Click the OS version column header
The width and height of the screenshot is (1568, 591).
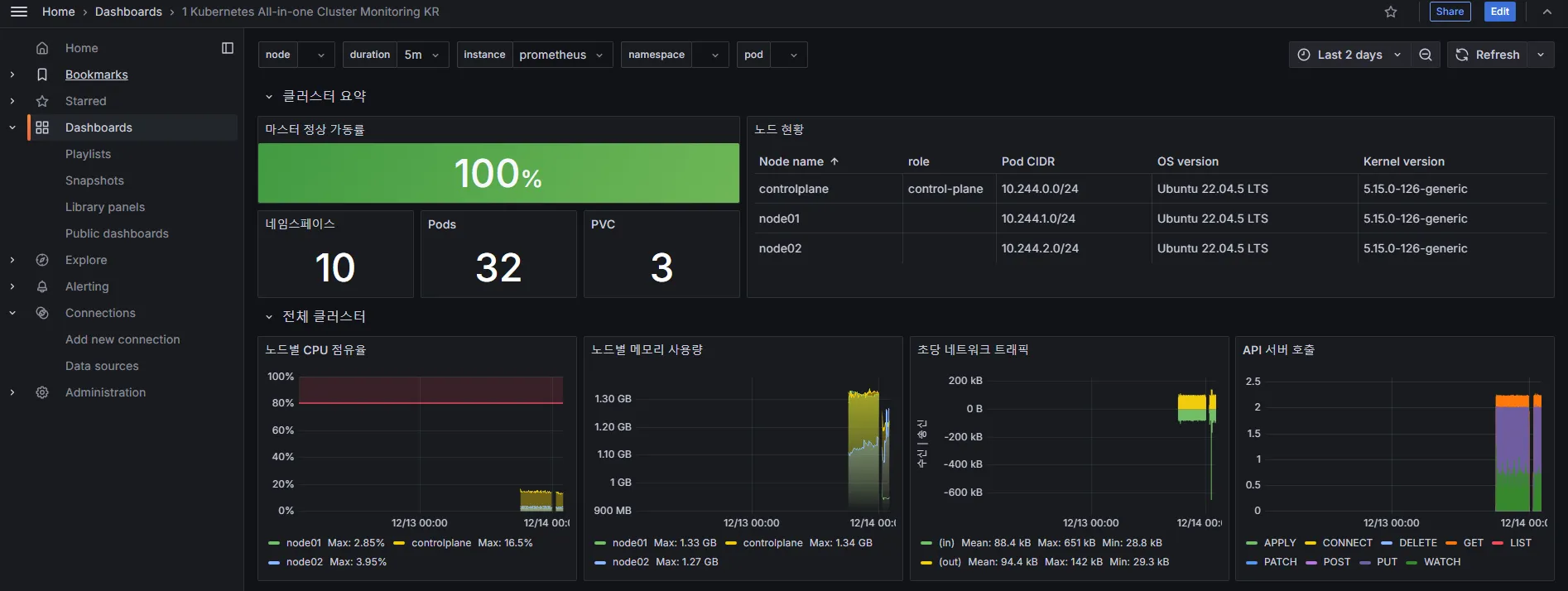[1187, 161]
